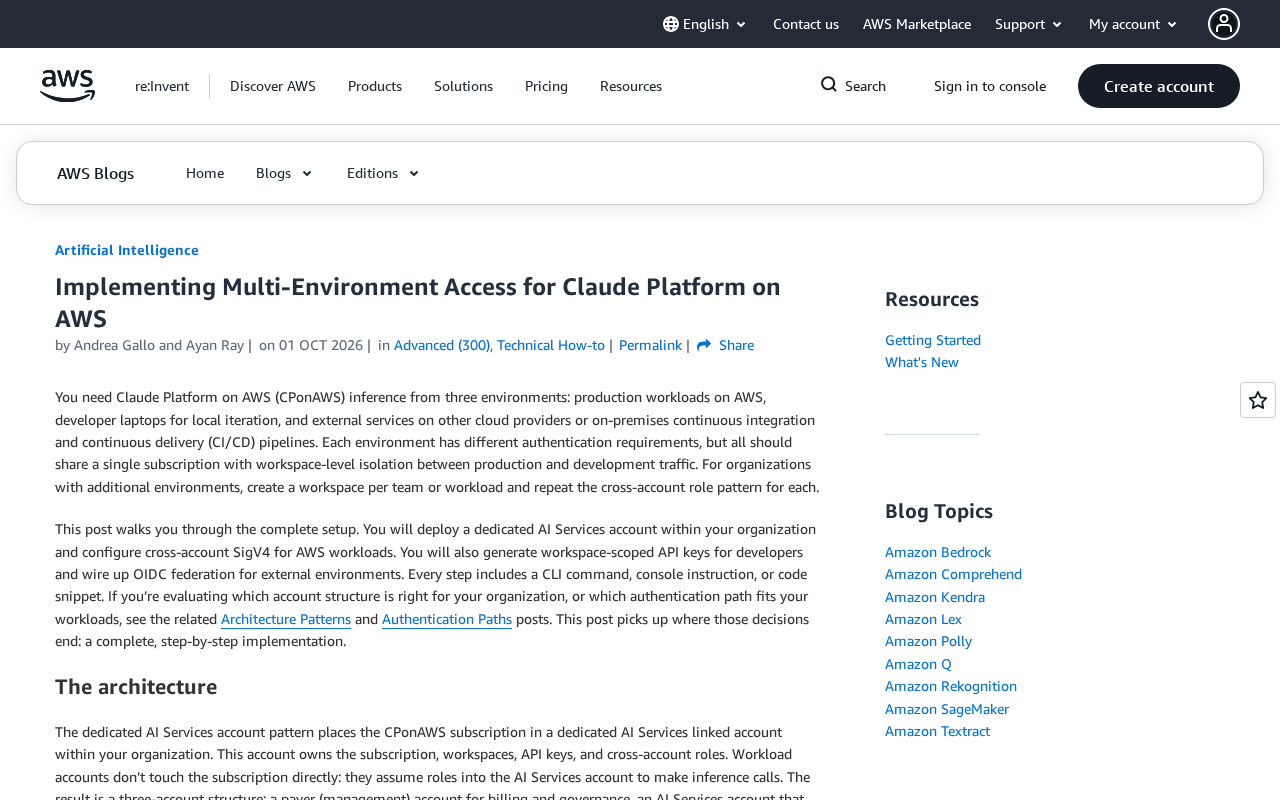Open the Amazon Textract blog topic

[x=937, y=731]
